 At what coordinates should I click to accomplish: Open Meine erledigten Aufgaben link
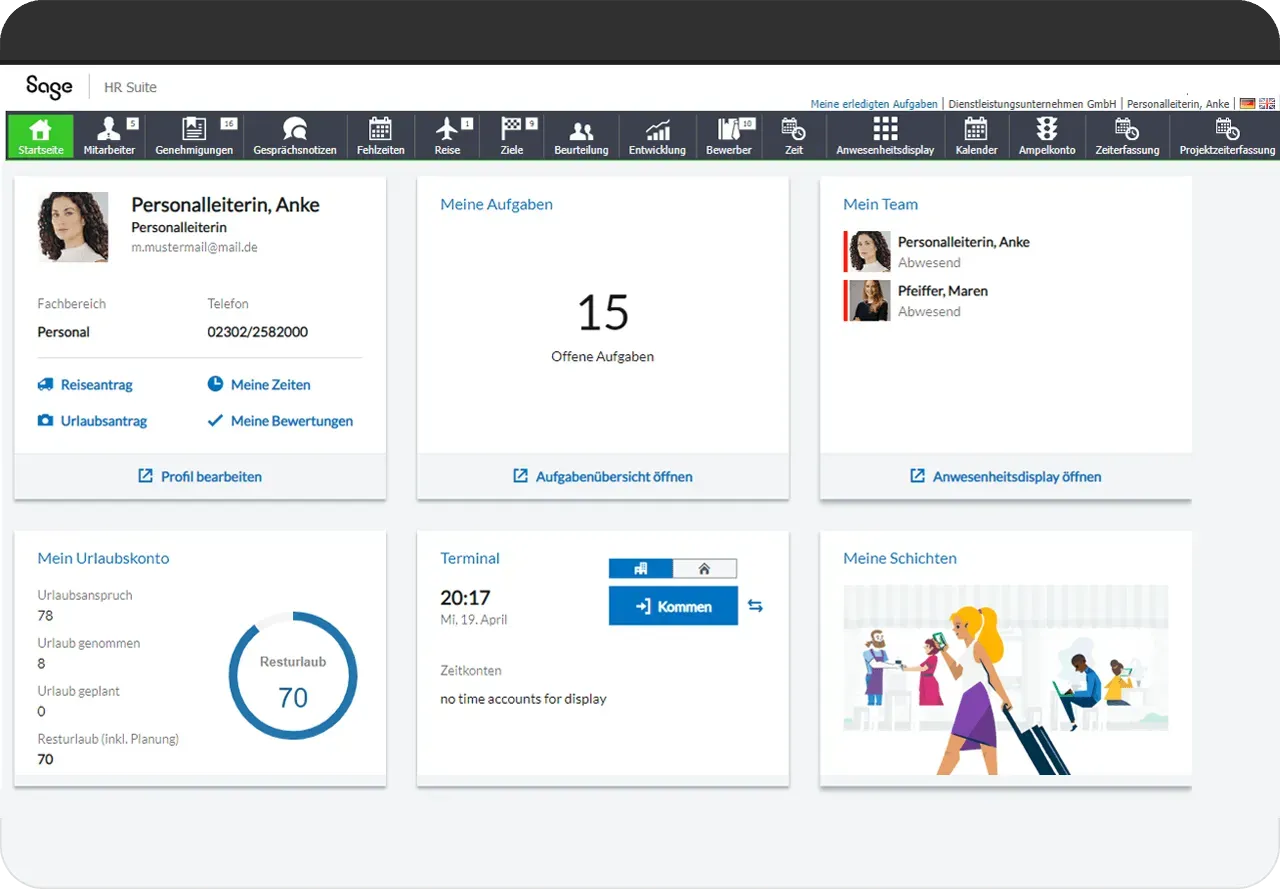[x=874, y=104]
